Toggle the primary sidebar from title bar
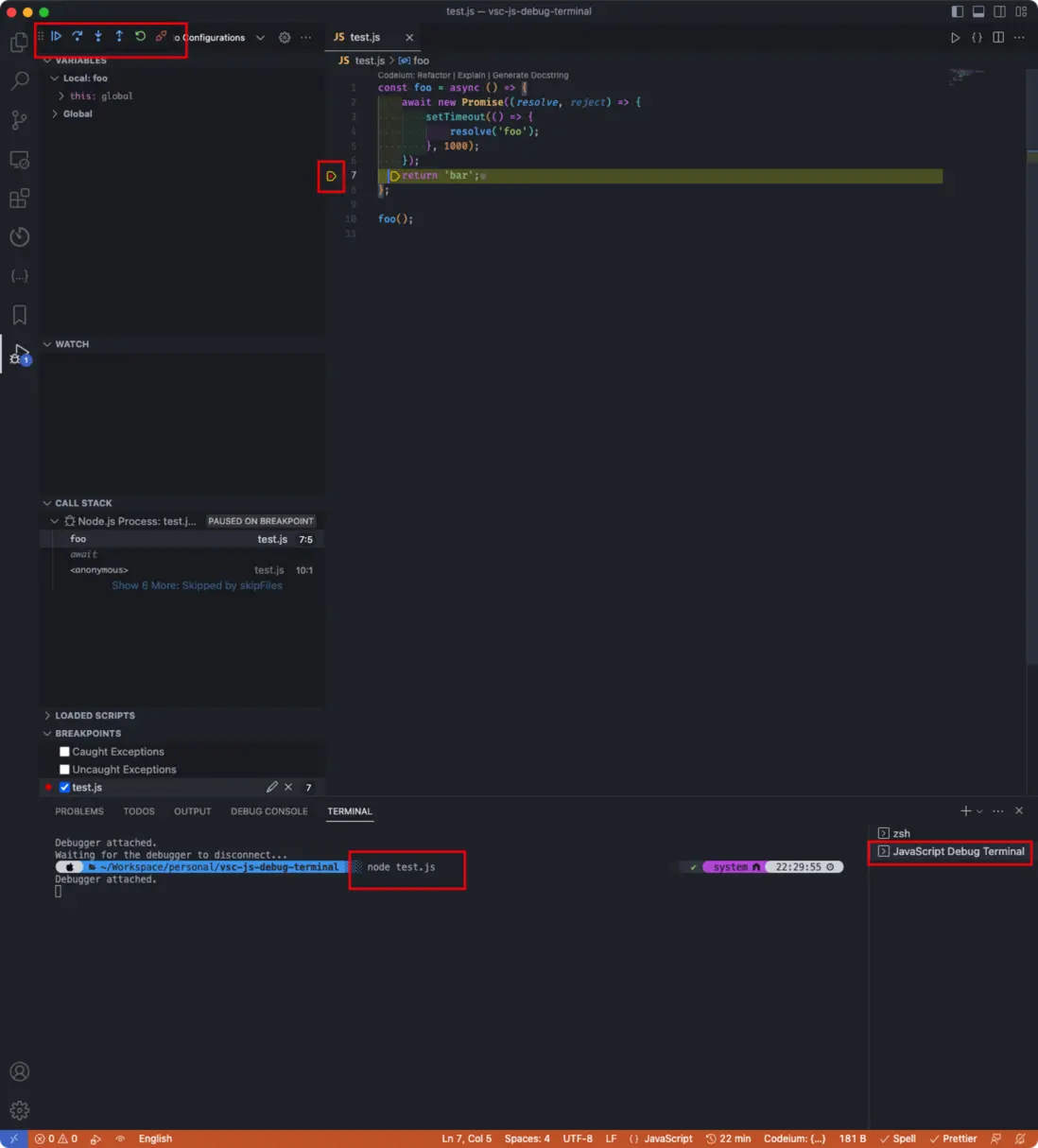Image resolution: width=1038 pixels, height=1148 pixels. [958, 11]
